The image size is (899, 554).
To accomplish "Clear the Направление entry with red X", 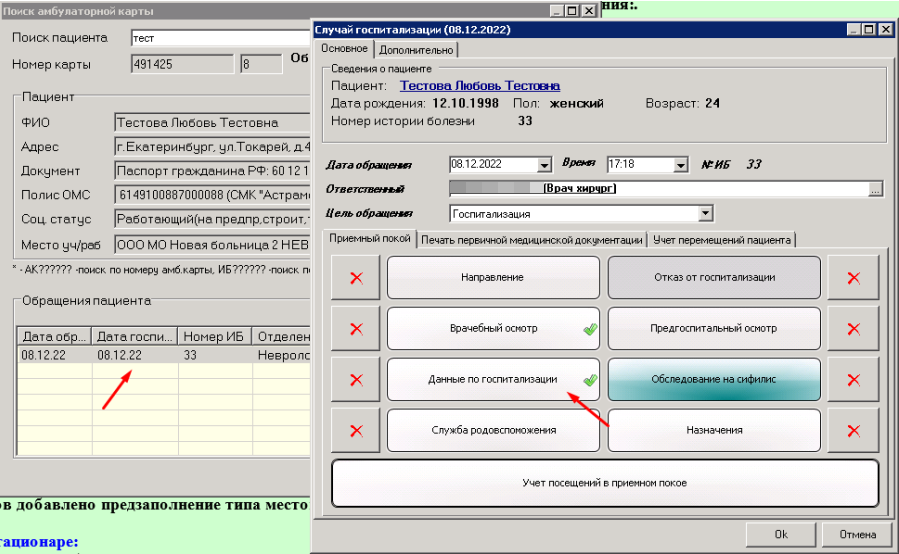I will [x=355, y=278].
